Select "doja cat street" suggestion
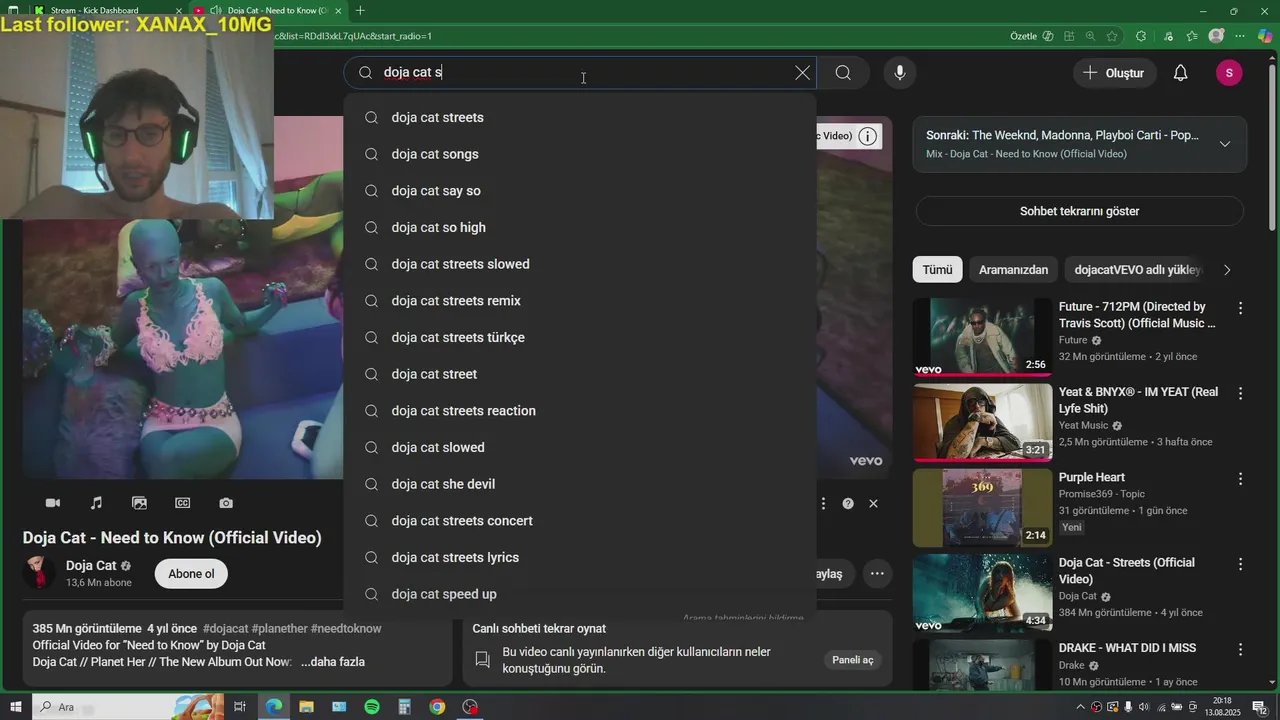Viewport: 1280px width, 720px height. click(580, 374)
